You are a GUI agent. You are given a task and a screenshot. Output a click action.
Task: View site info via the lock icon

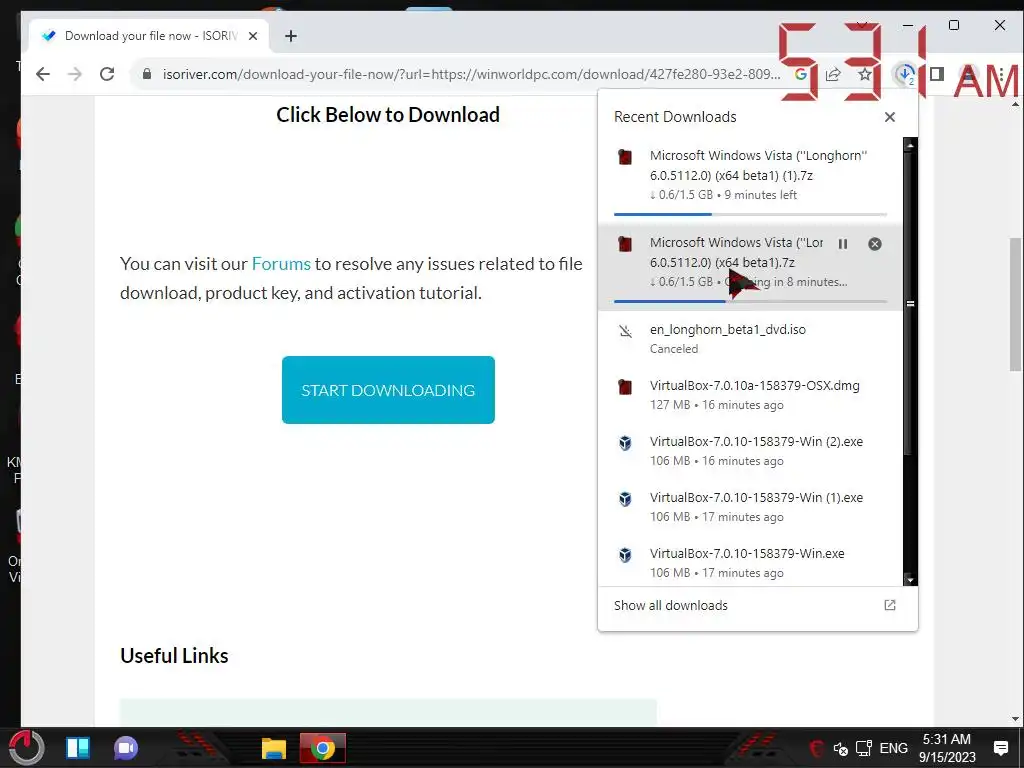(147, 74)
